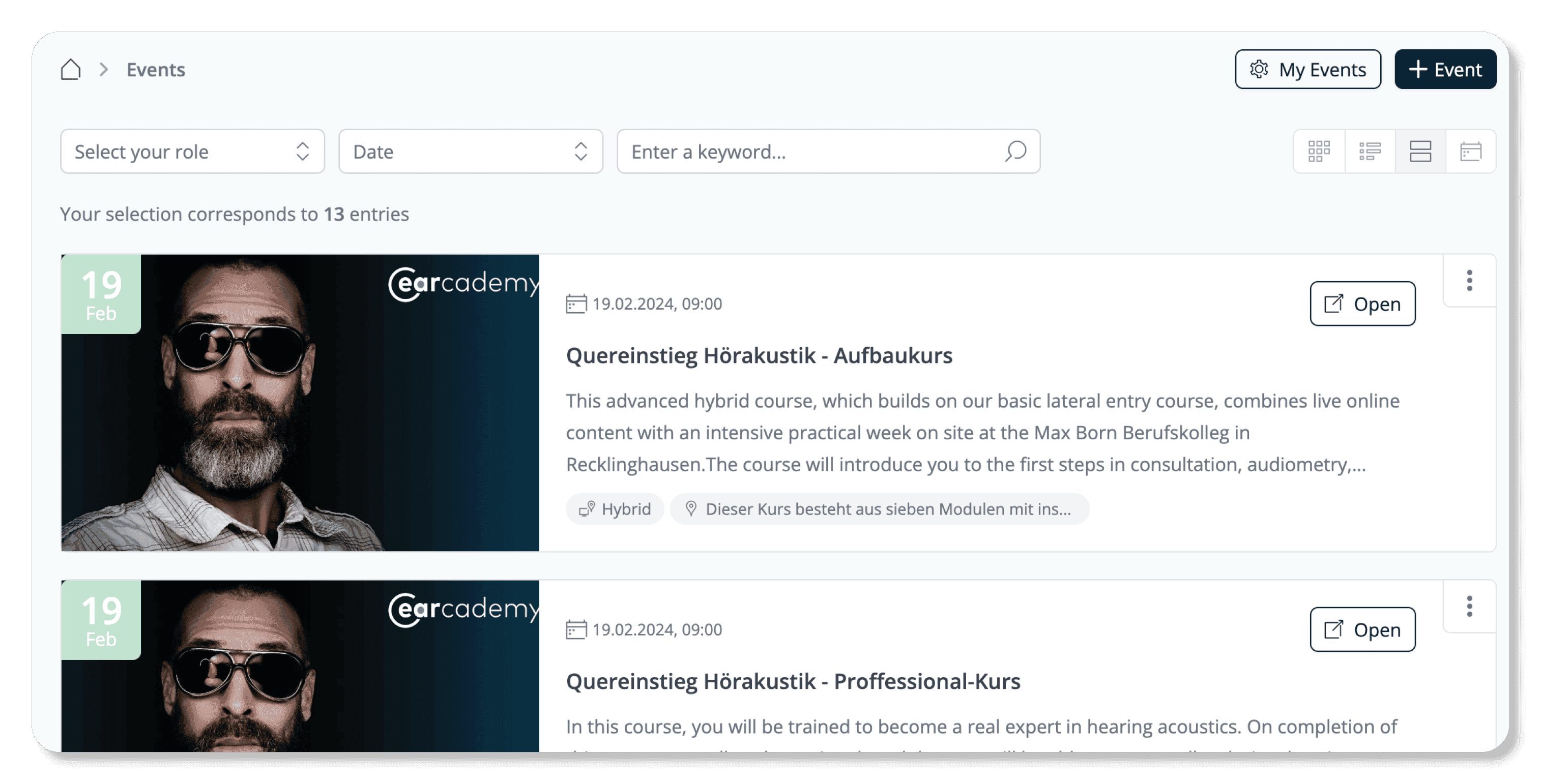Open the Proffessional-Kurs event

click(1362, 630)
